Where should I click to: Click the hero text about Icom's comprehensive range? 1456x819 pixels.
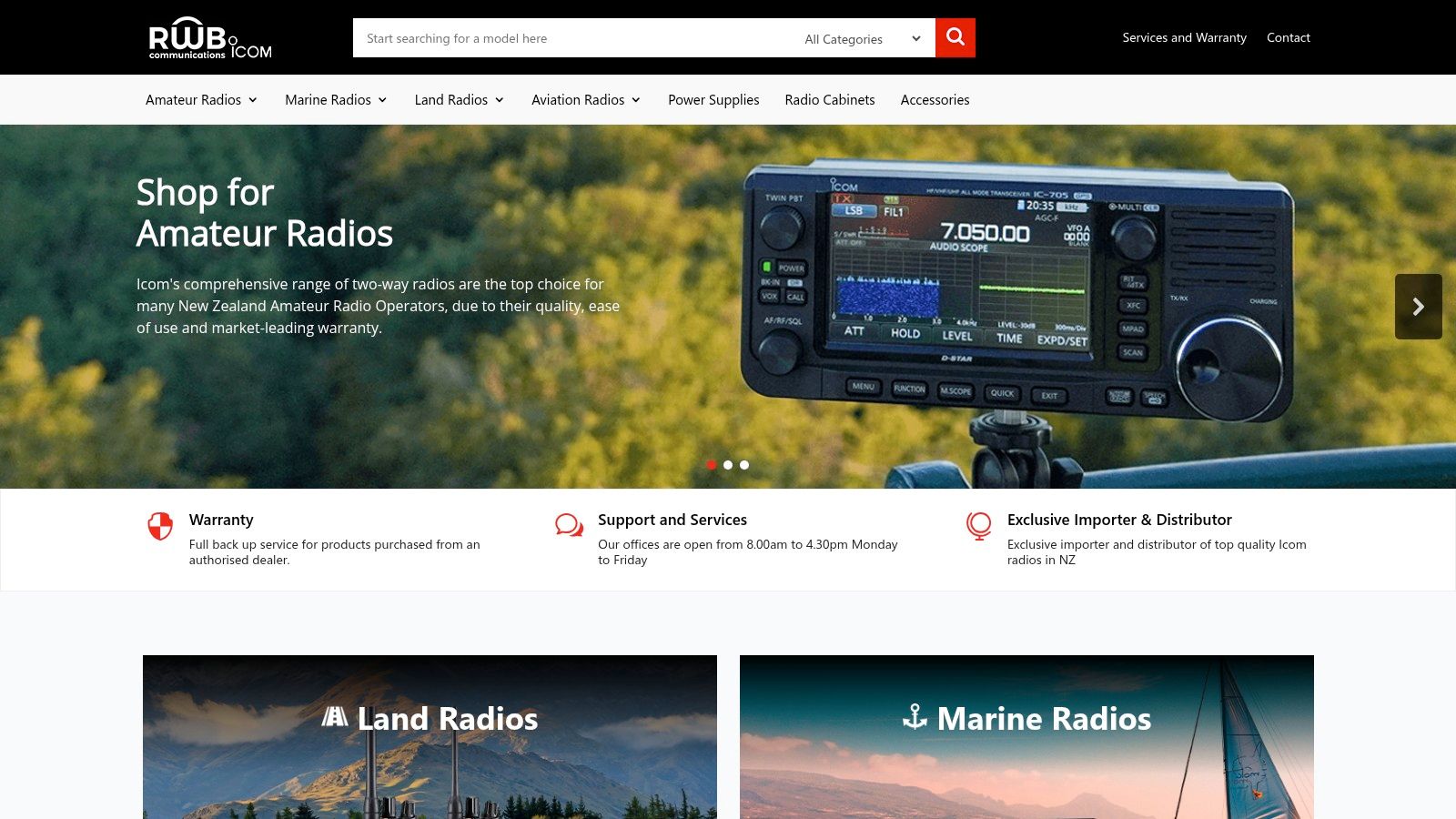coord(378,306)
